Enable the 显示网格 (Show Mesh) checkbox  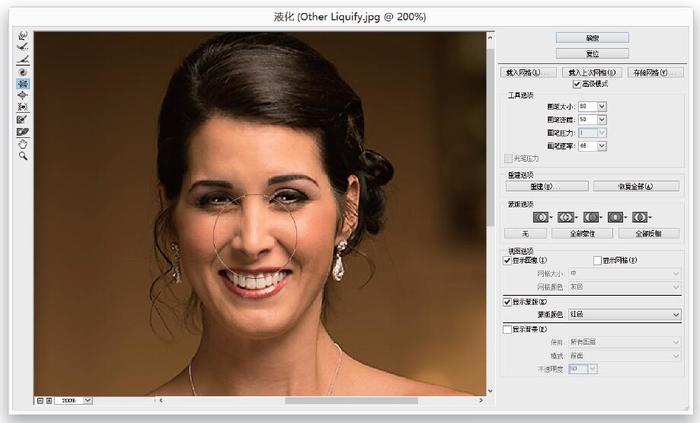click(597, 260)
